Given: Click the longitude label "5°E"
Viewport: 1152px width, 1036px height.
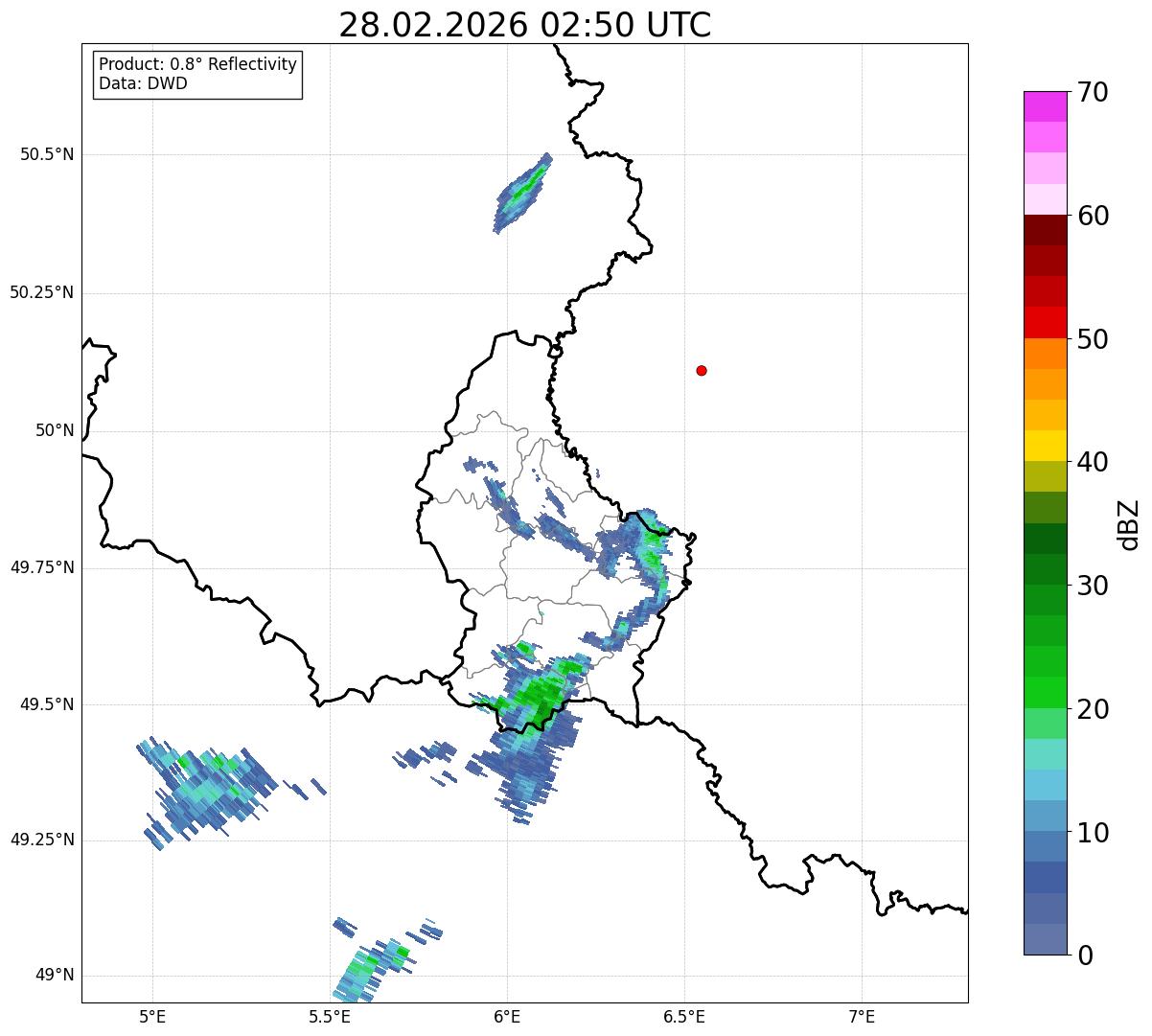Looking at the screenshot, I should 152,1016.
